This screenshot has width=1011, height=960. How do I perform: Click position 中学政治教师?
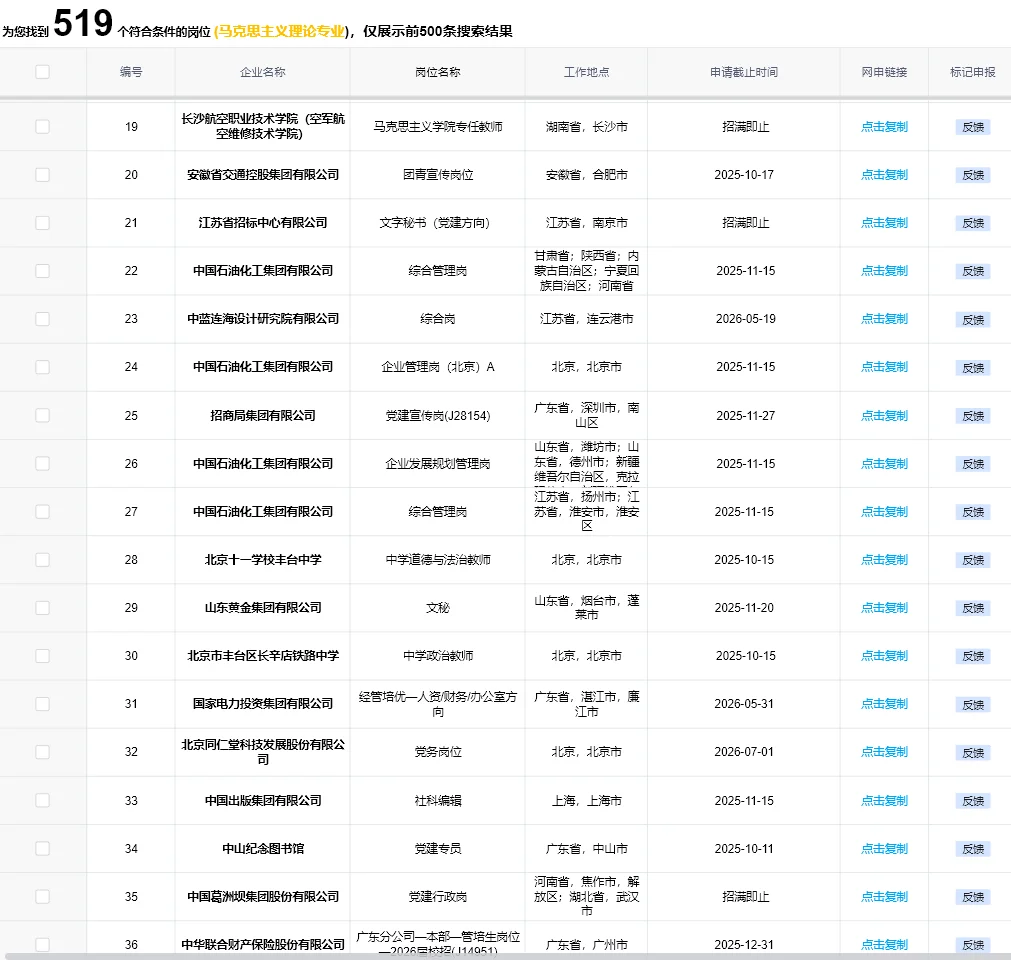[x=438, y=656]
